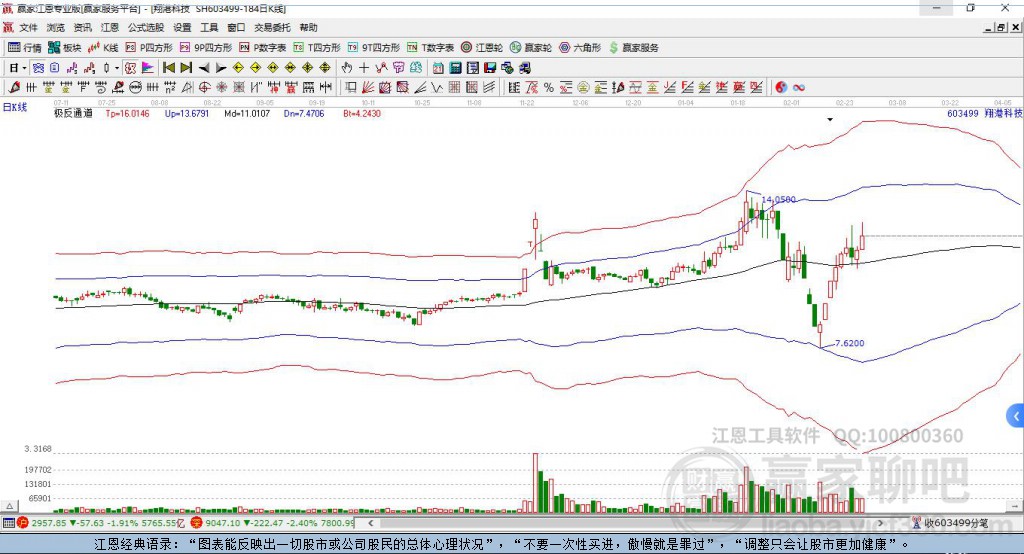Open the 文件 menu

pyautogui.click(x=28, y=27)
